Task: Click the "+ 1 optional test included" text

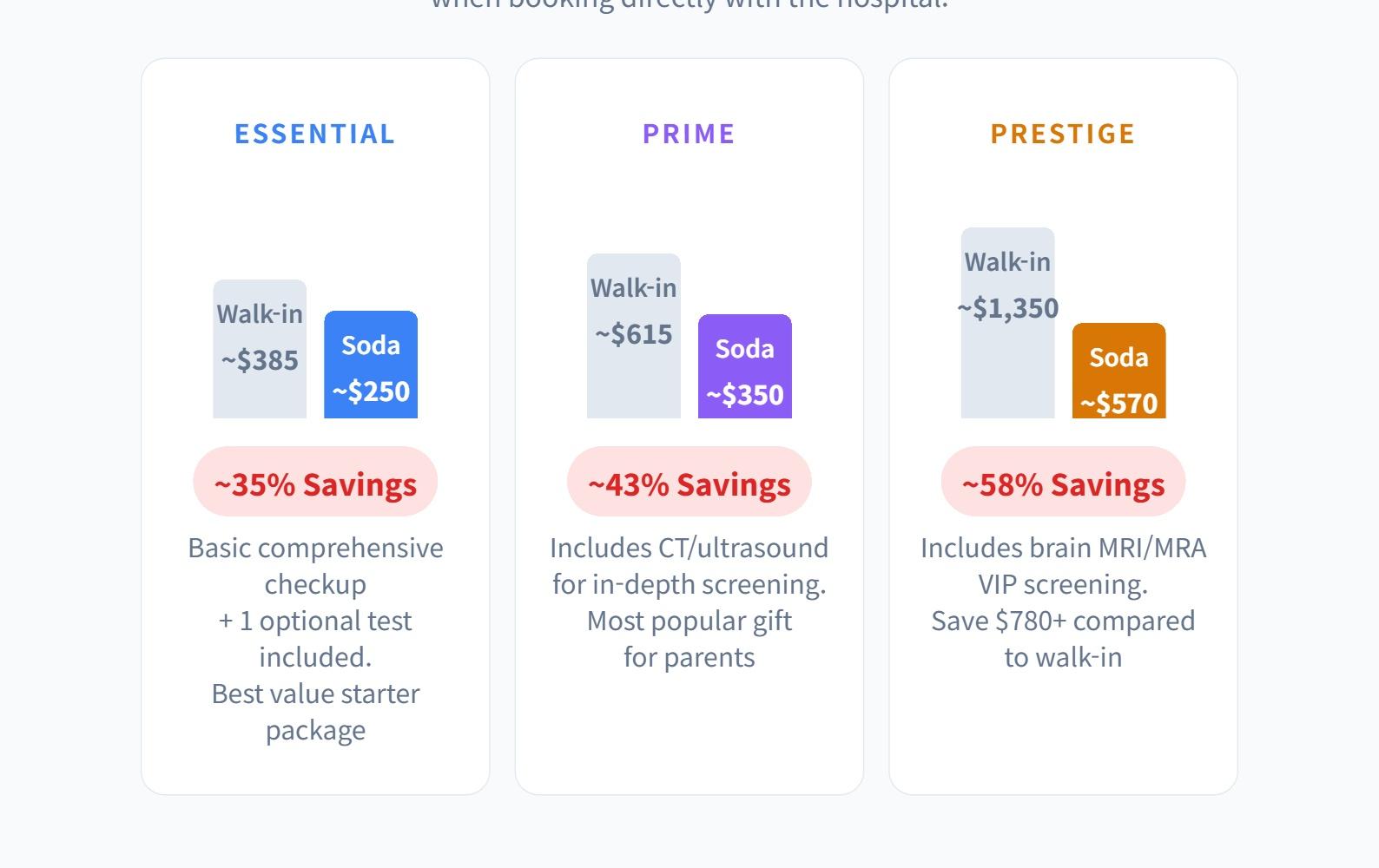Action: [315, 639]
